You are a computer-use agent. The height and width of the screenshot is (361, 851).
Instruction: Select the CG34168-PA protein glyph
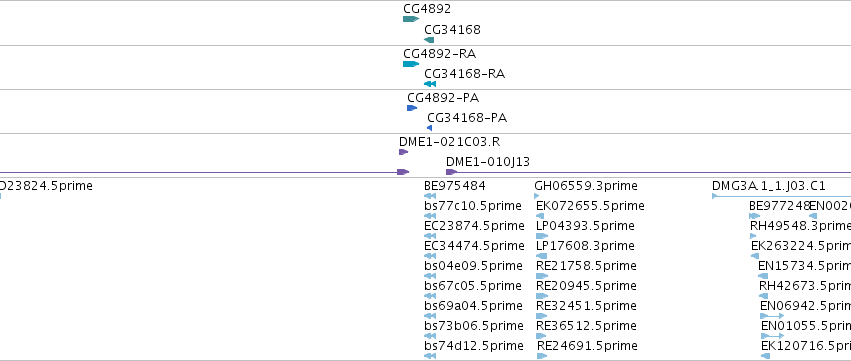pyautogui.click(x=430, y=128)
